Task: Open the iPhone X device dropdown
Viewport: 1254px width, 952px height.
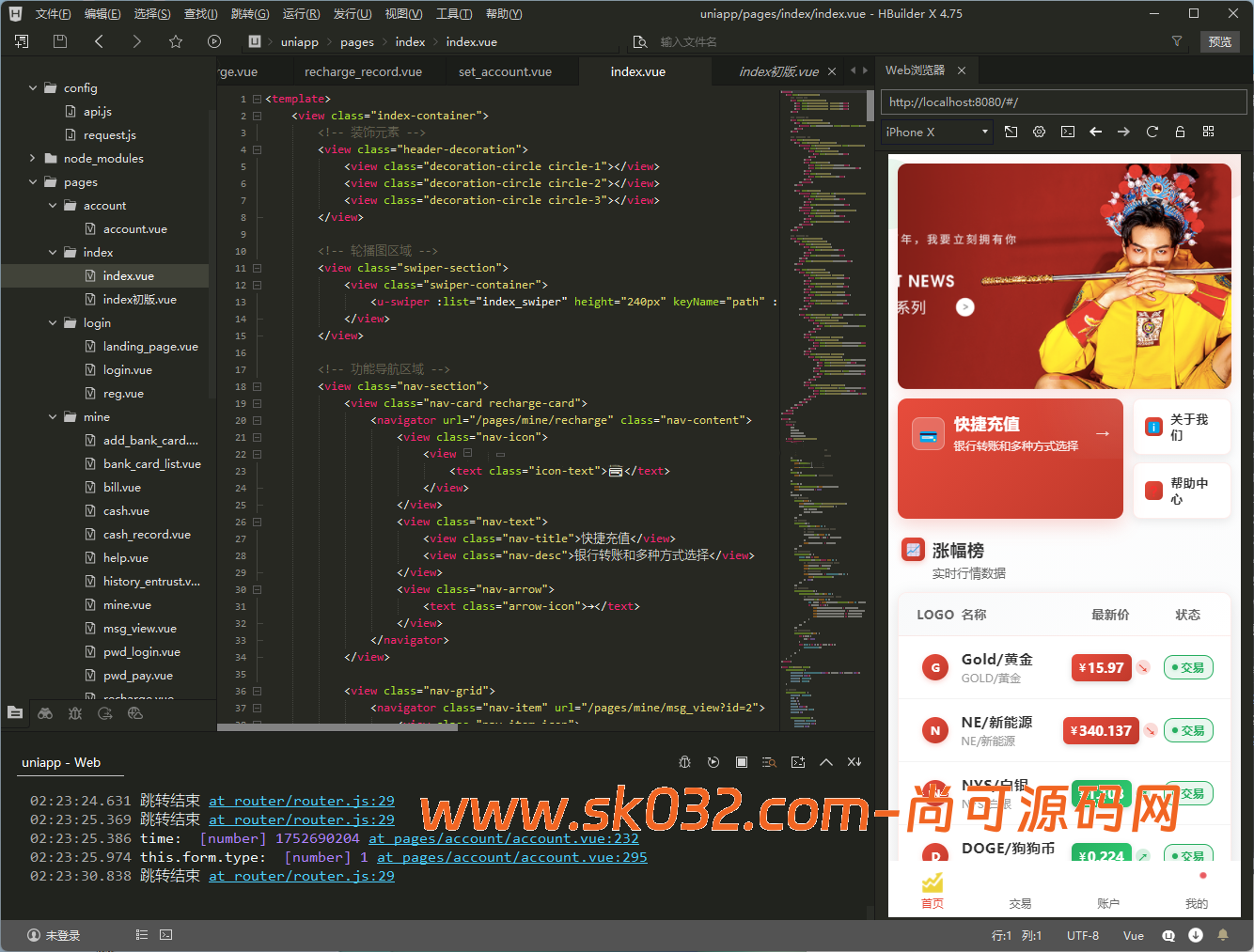Action: tap(937, 133)
